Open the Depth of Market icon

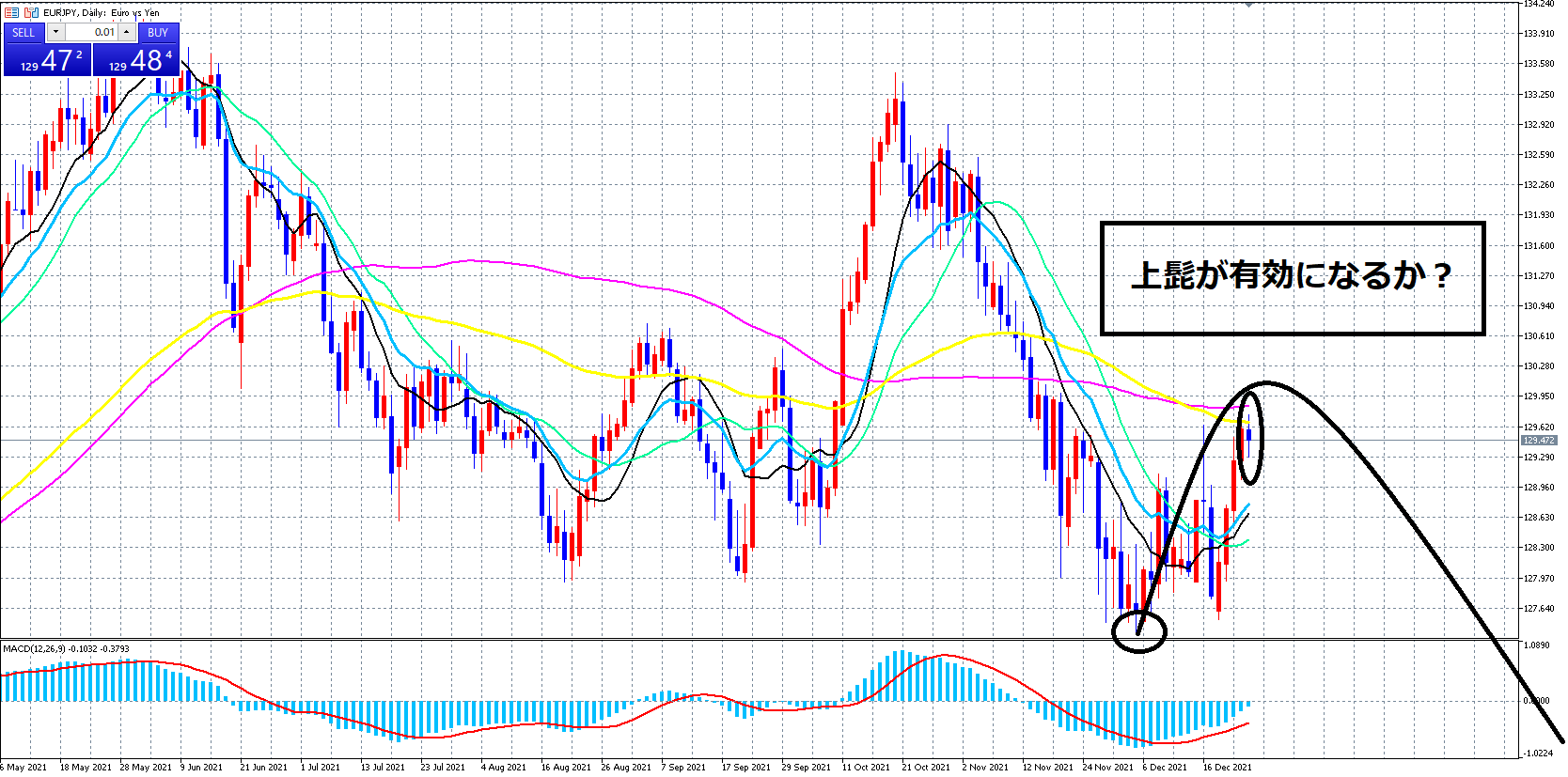(x=31, y=13)
